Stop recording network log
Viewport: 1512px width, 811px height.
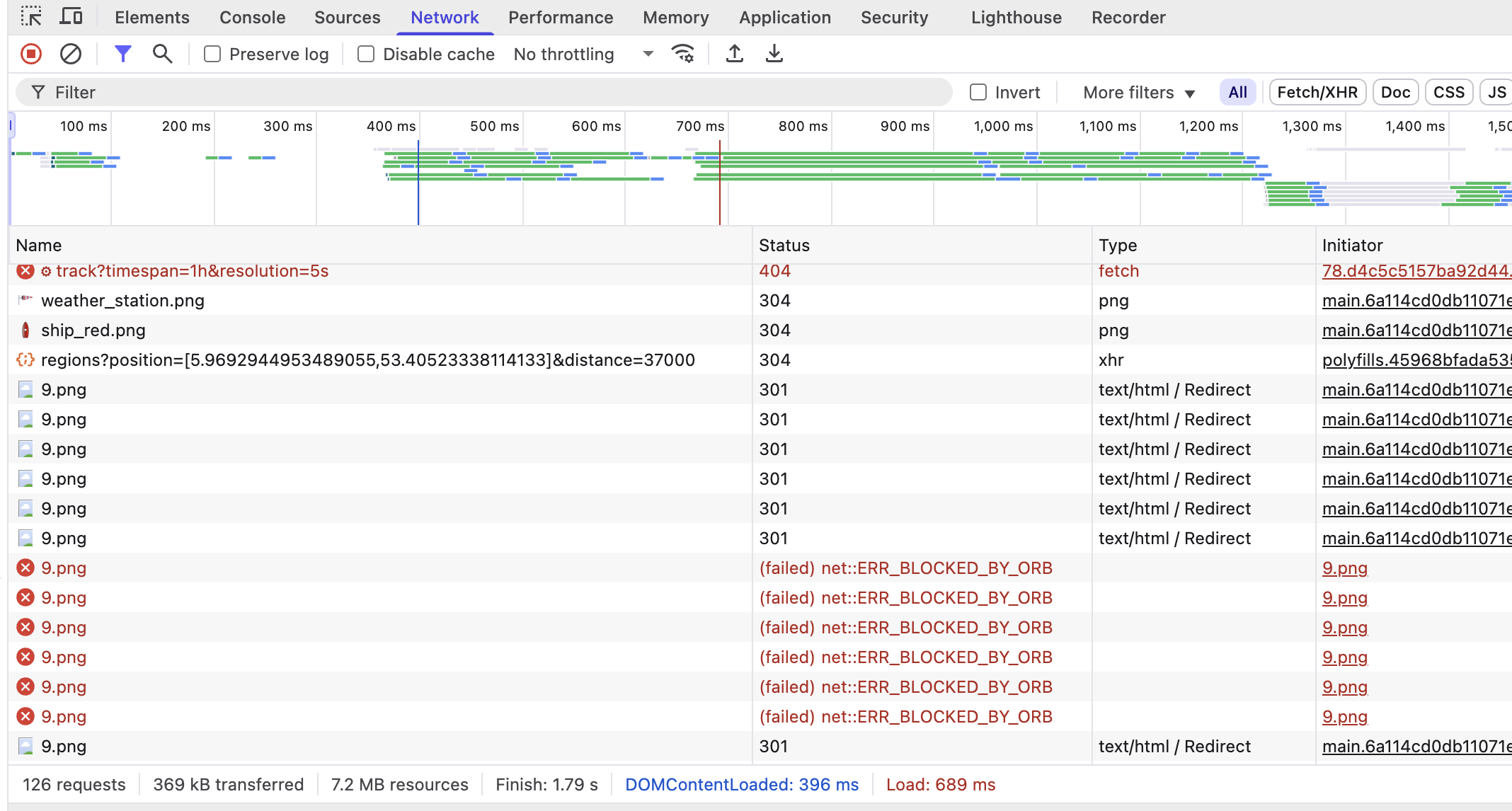pos(31,54)
